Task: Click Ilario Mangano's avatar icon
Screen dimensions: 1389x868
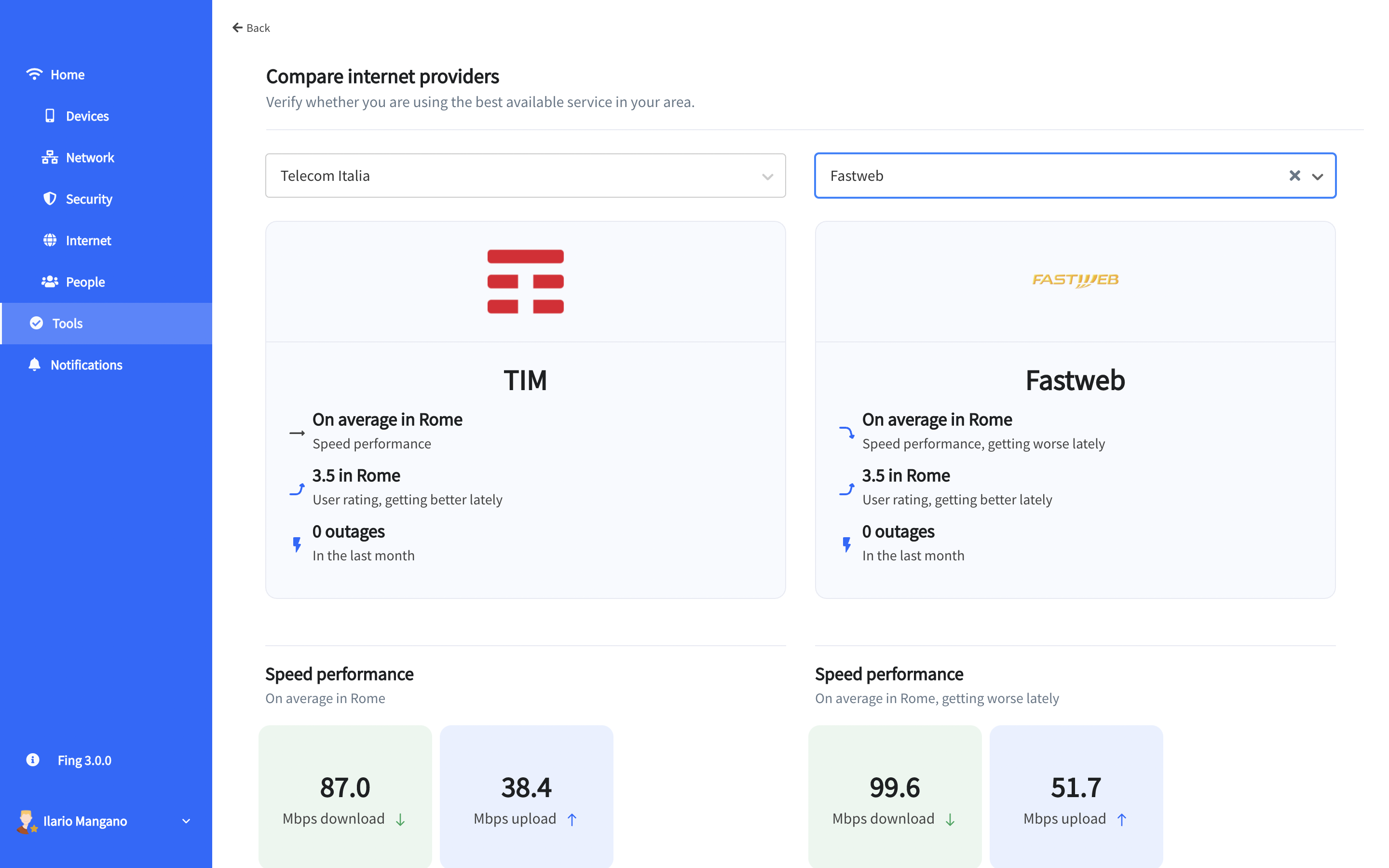Action: click(27, 822)
